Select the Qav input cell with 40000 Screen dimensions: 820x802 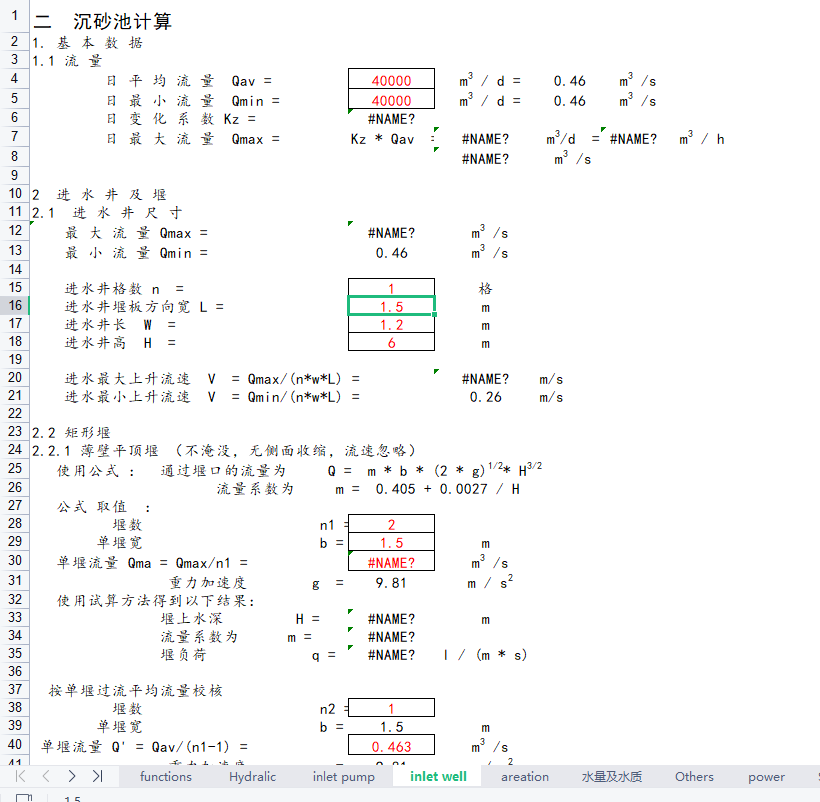point(391,81)
